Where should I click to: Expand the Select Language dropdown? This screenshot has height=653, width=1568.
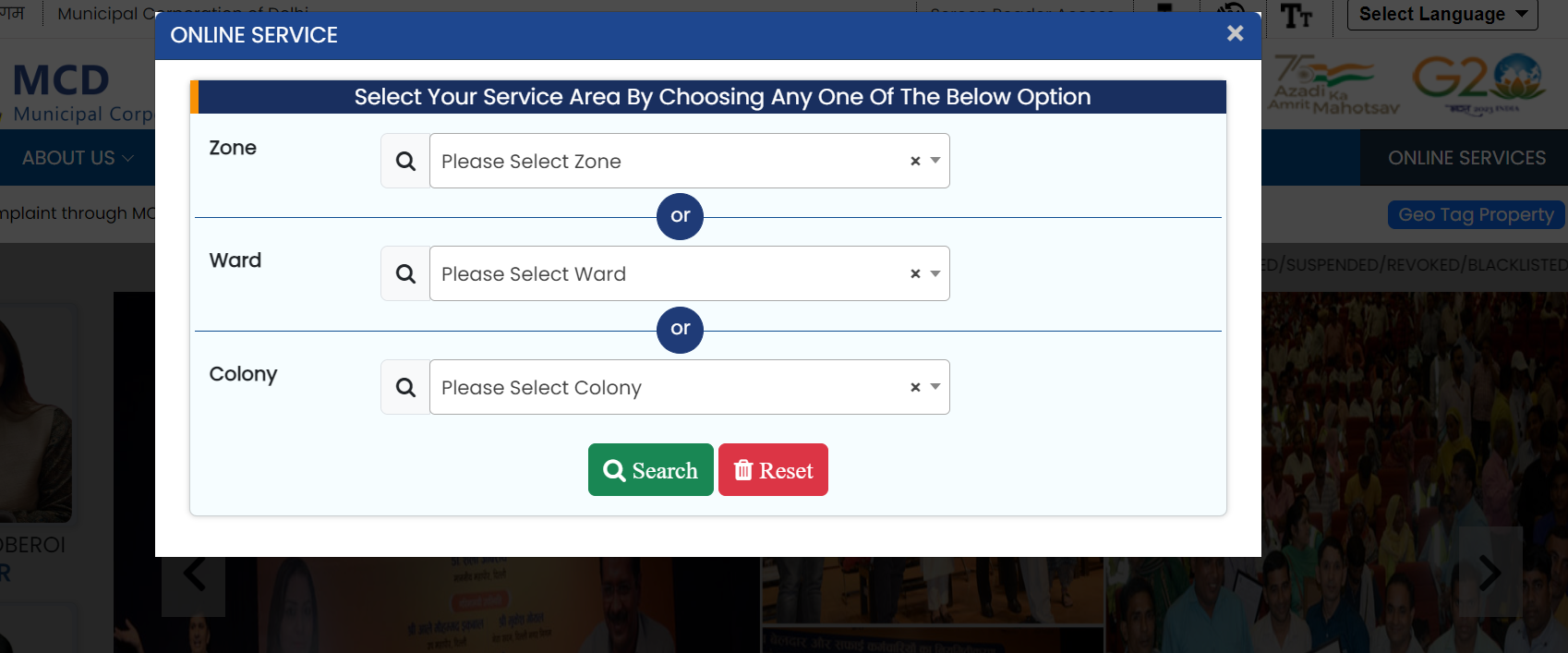(x=1441, y=15)
